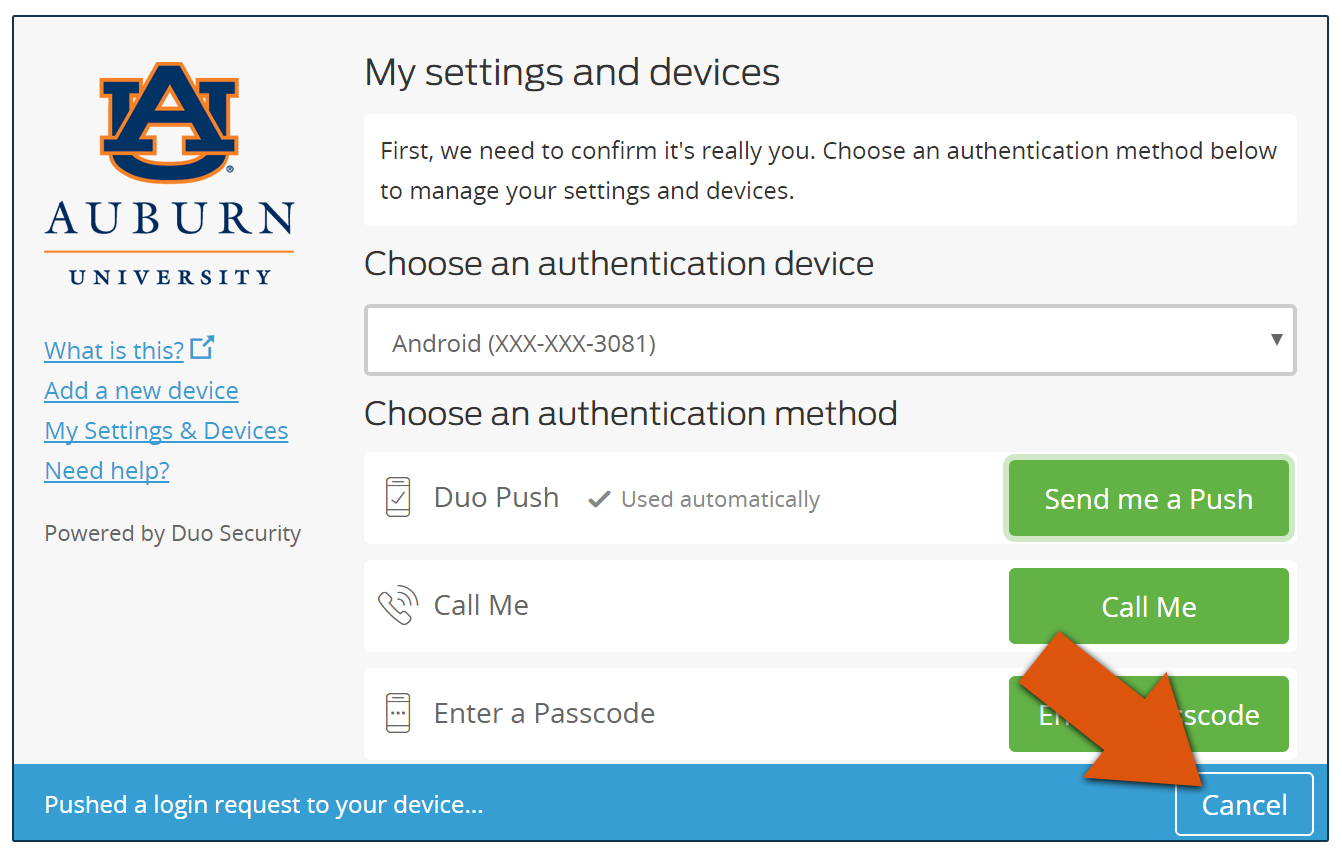Image resolution: width=1342 pixels, height=854 pixels.
Task: Click the Call Me phone icon
Action: pos(397,606)
